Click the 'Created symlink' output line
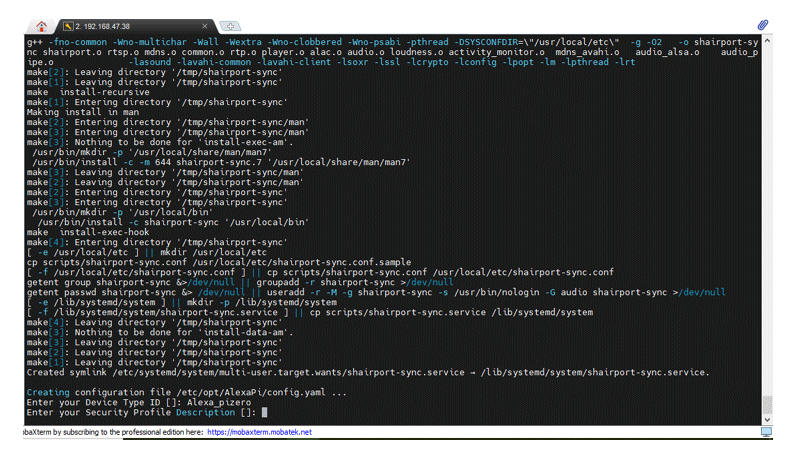Image resolution: width=796 pixels, height=449 pixels. pos(368,372)
